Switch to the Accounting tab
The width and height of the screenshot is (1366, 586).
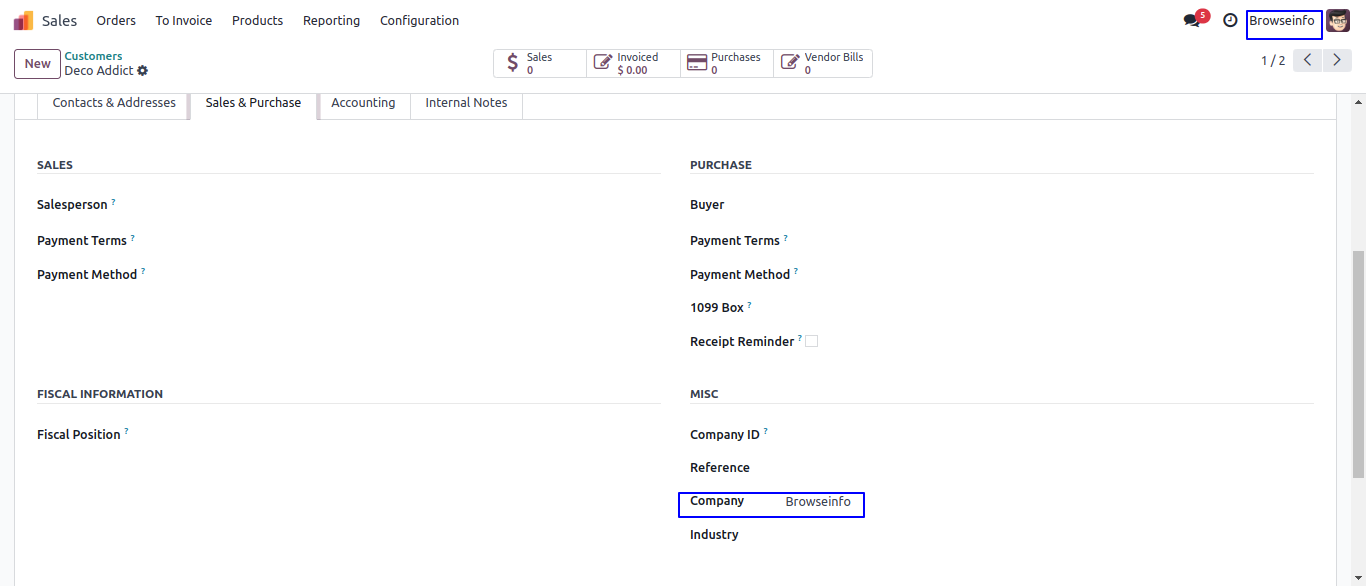(363, 103)
